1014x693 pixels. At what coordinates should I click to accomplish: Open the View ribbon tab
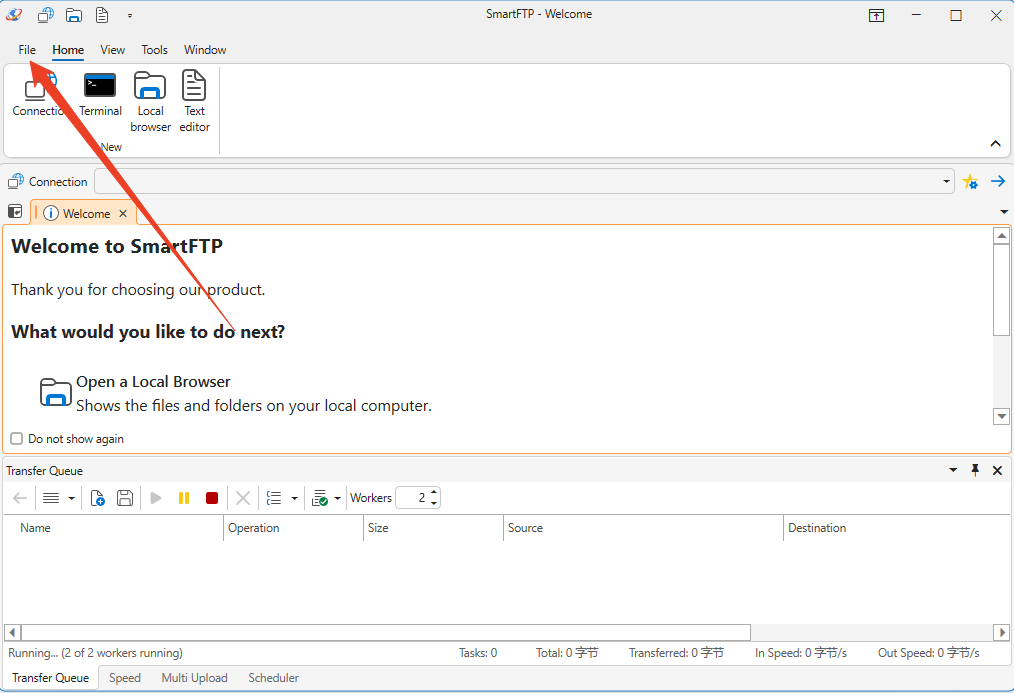[113, 50]
